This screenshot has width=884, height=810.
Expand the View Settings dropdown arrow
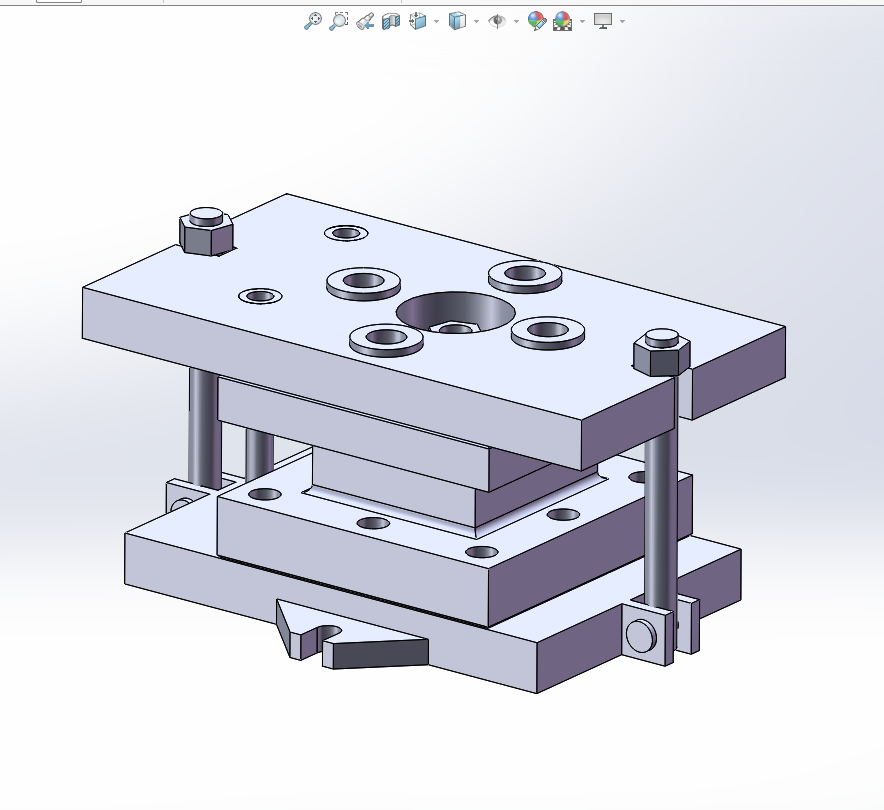pyautogui.click(x=622, y=21)
